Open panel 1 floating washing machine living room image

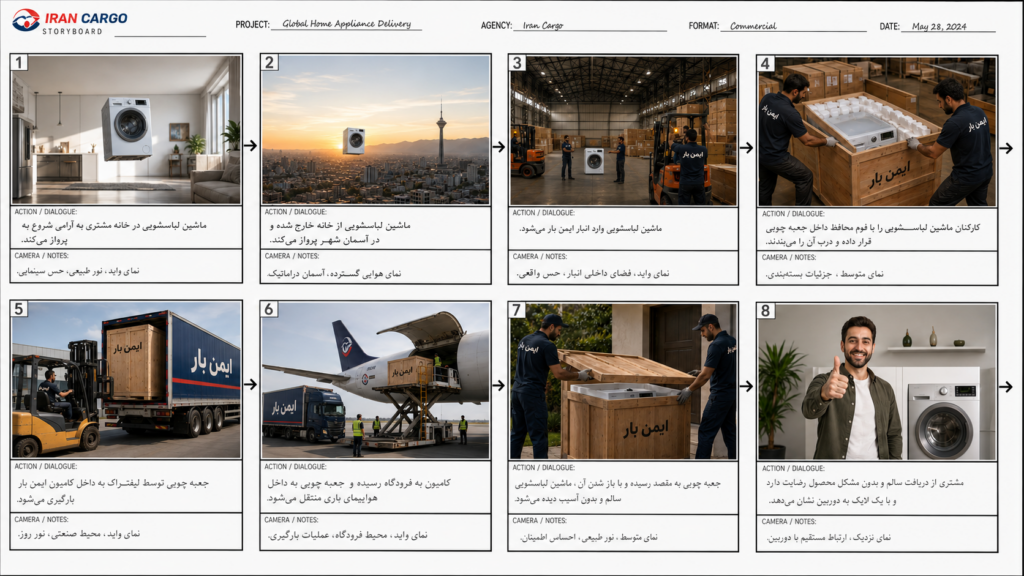(x=127, y=129)
